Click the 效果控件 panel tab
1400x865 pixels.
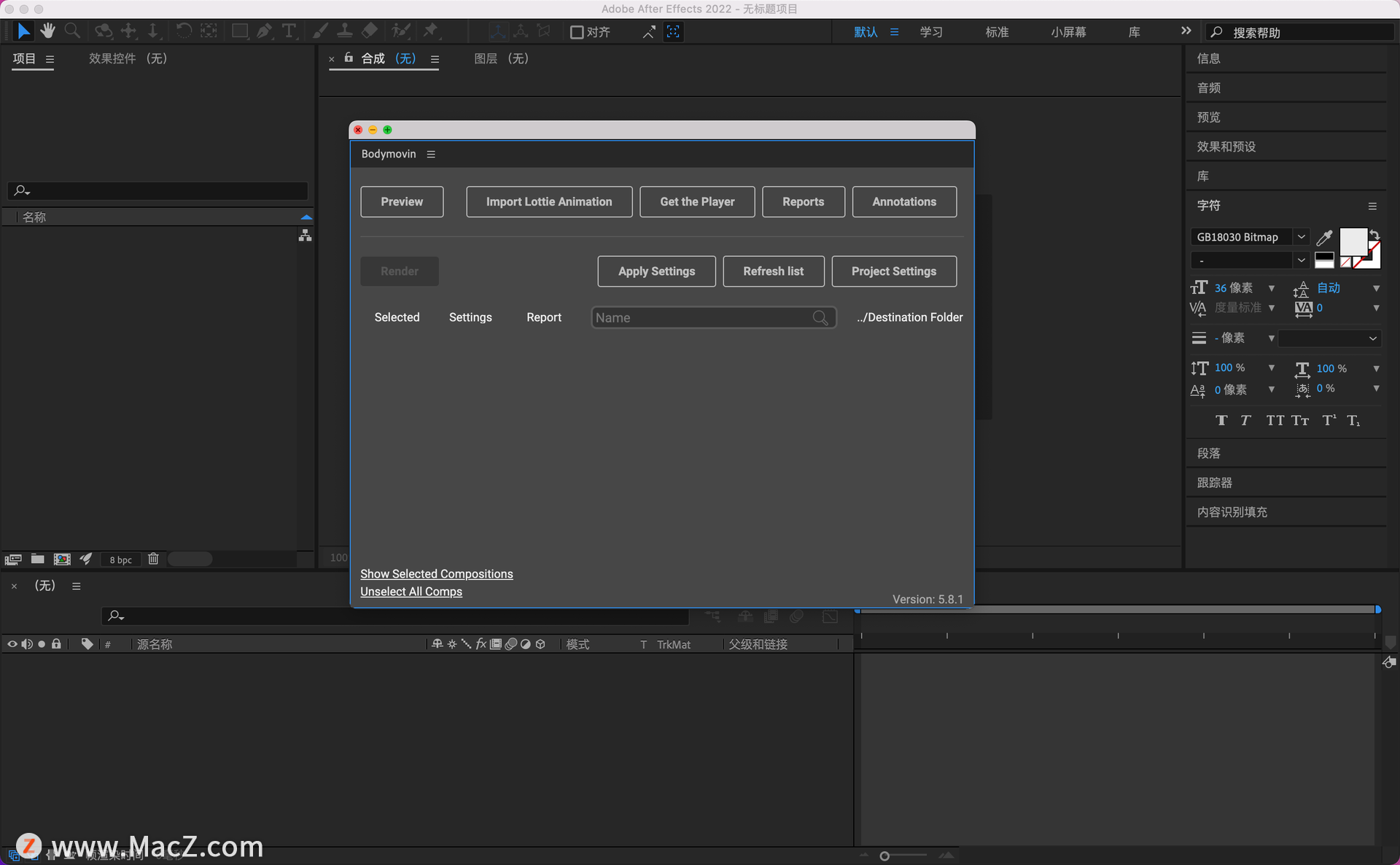[128, 58]
